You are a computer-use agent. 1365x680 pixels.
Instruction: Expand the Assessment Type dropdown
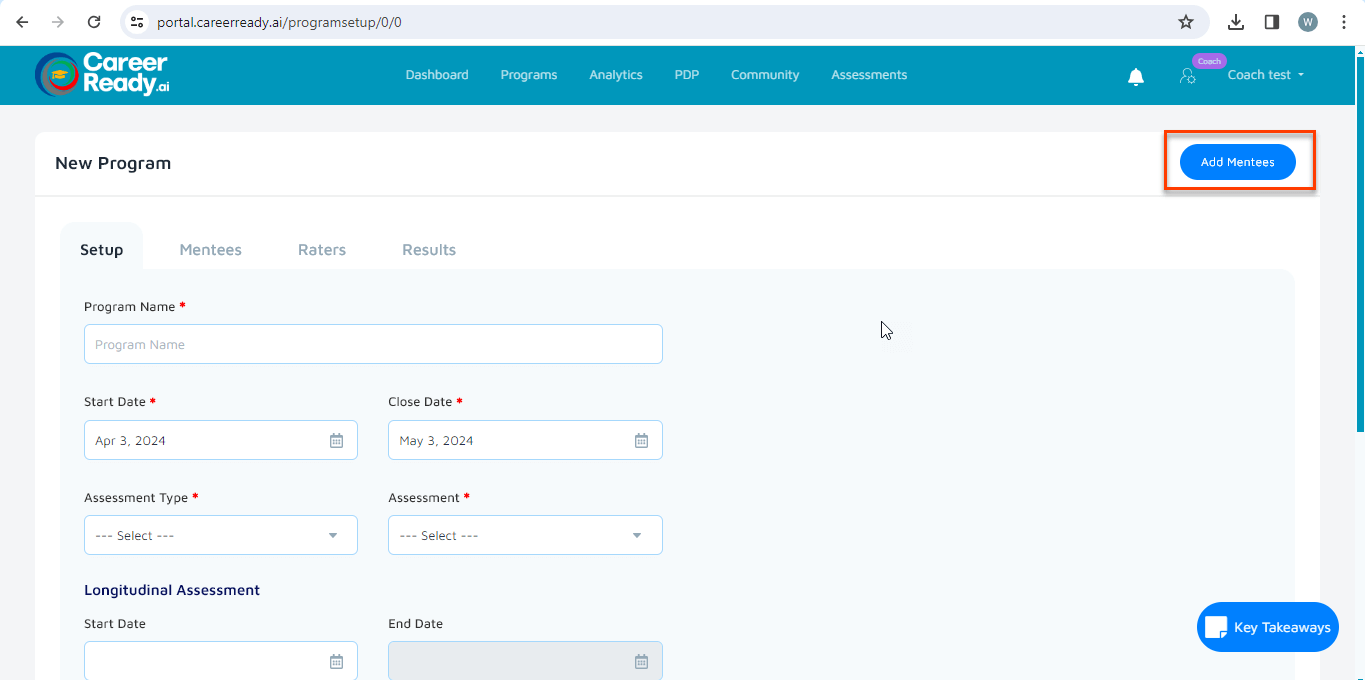coord(221,536)
